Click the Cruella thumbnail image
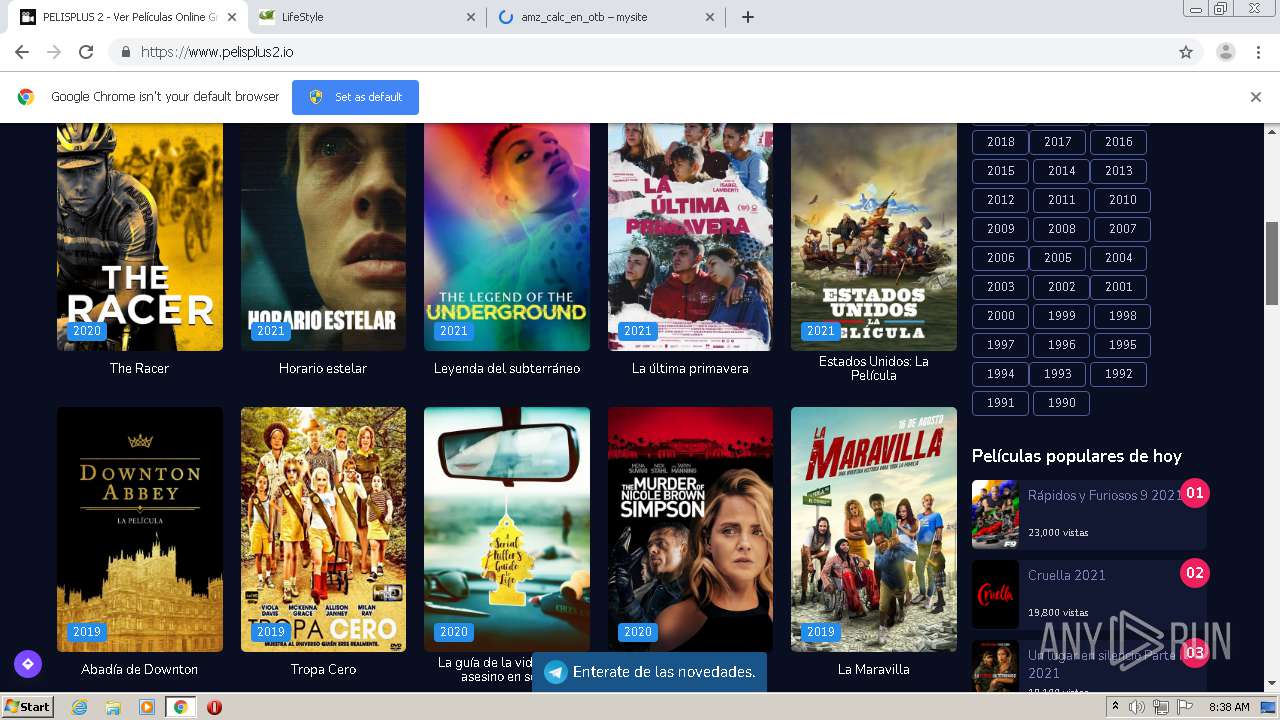1280x720 pixels. tap(995, 594)
